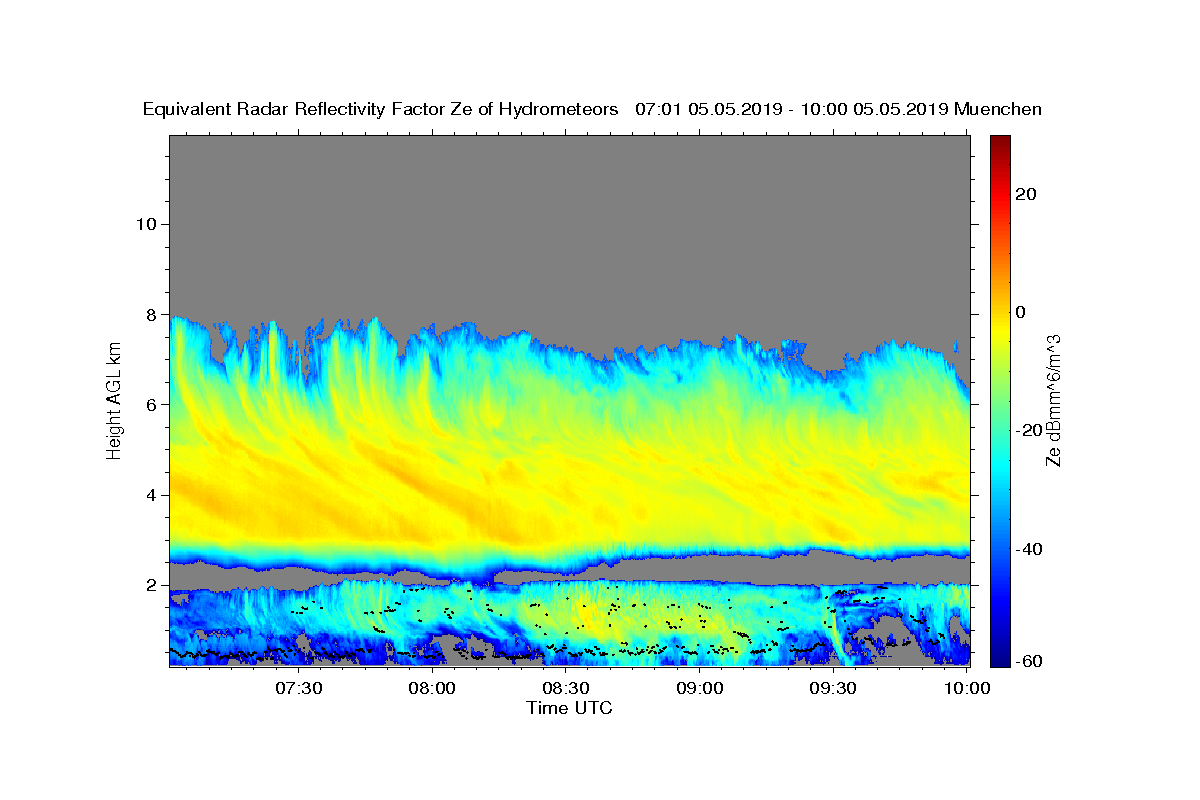Viewport: 1200px width, 800px height.
Task: Click the '08:30' time tick label
Action: tap(566, 688)
